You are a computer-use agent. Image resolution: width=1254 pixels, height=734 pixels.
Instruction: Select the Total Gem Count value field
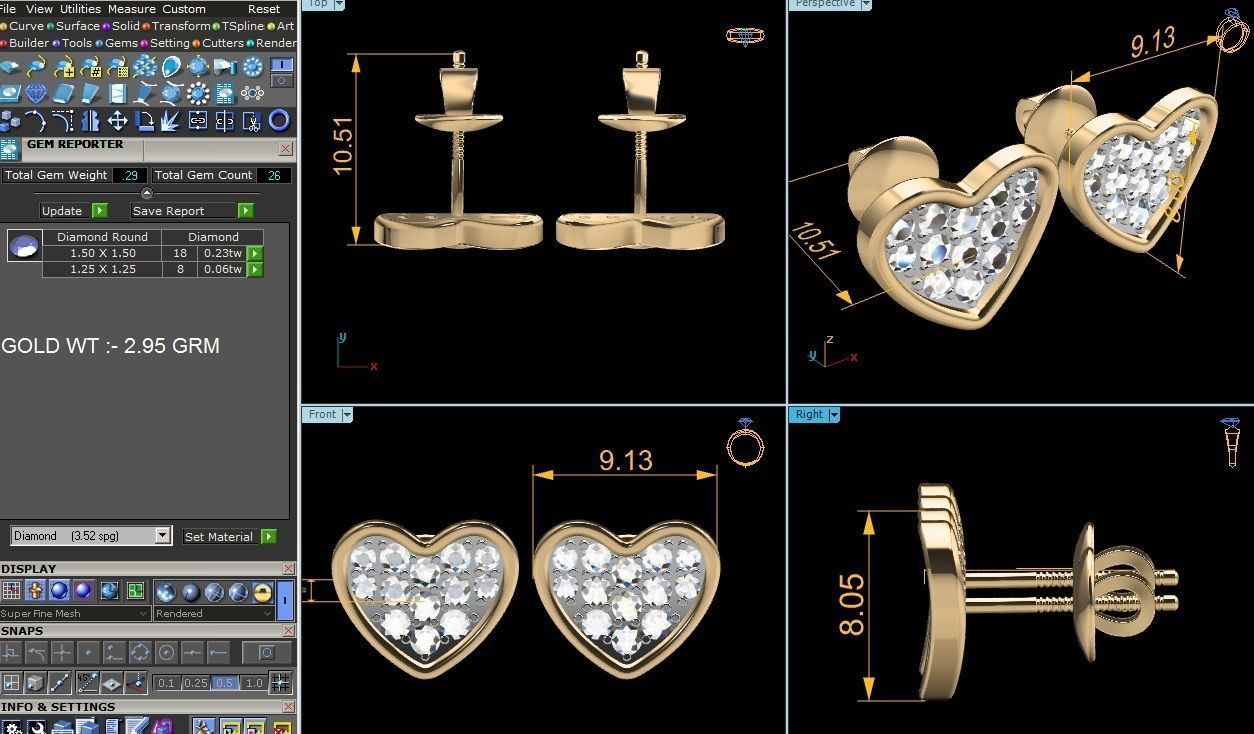coord(274,175)
